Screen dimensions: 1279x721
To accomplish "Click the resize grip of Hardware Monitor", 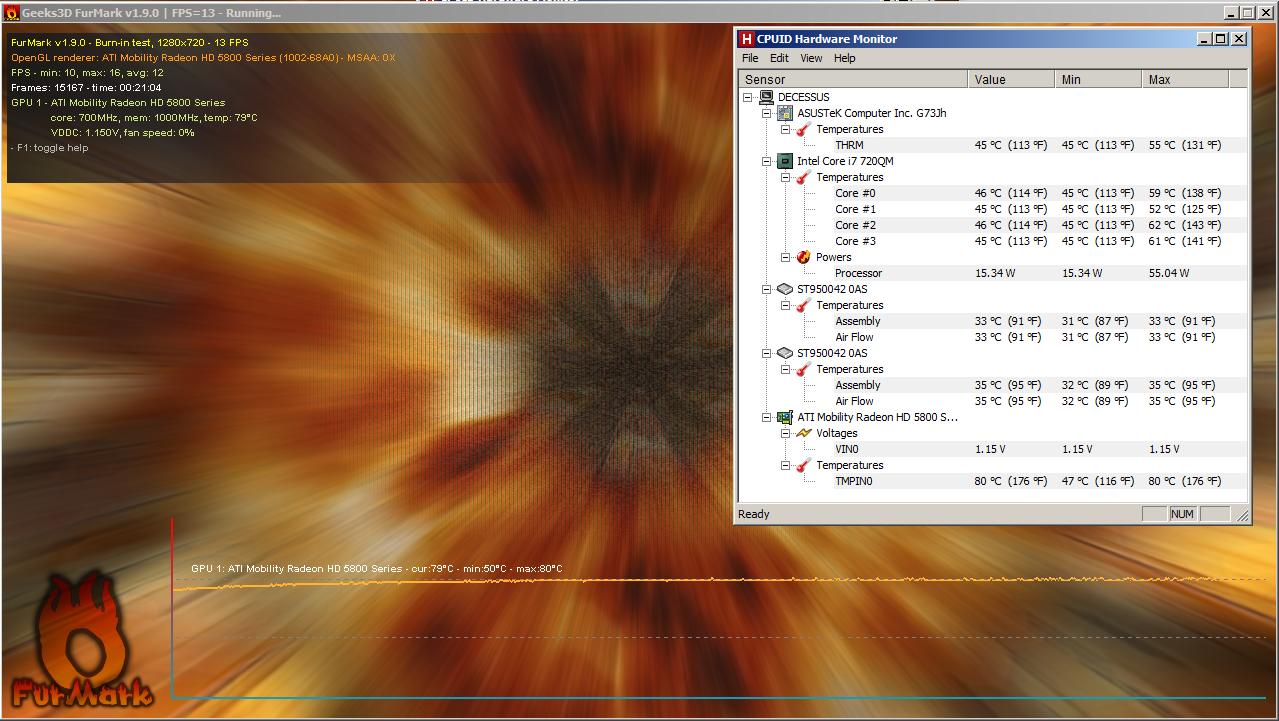I will click(1243, 515).
